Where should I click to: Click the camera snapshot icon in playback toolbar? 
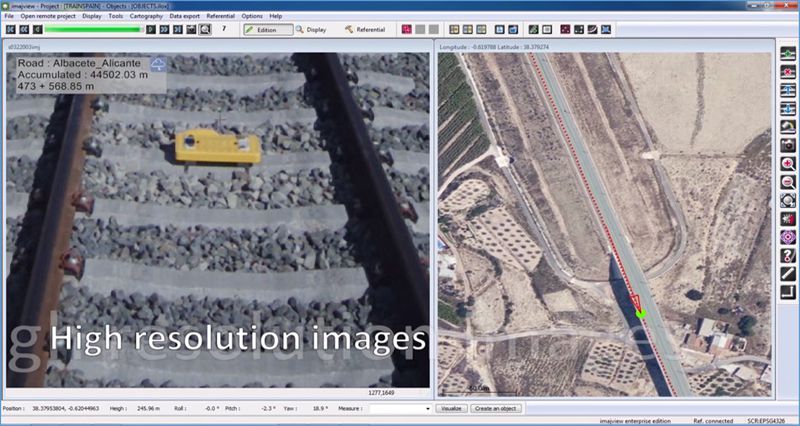click(x=191, y=30)
